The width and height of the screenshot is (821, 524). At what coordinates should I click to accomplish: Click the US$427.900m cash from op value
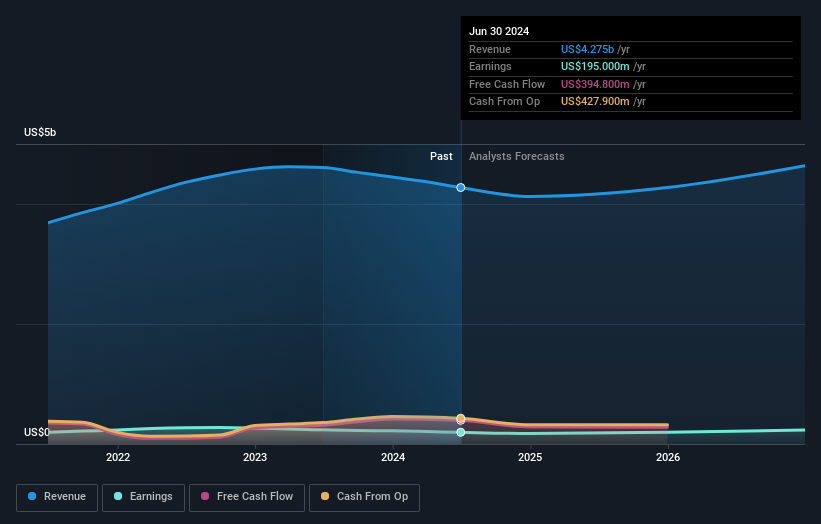coord(595,102)
